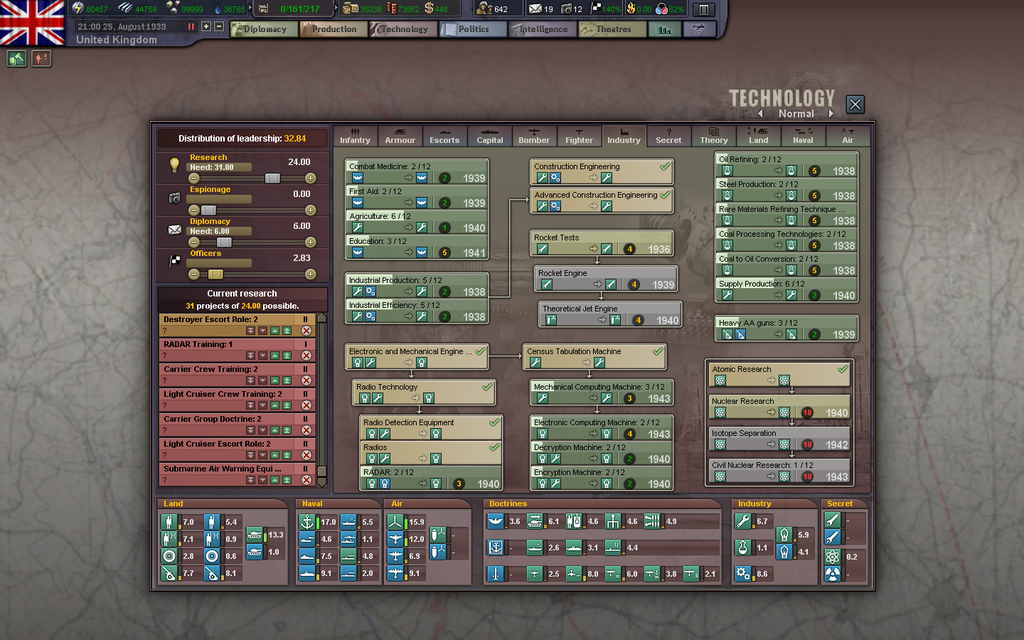Open the top-right menu button
1024x640 pixels.
coord(704,9)
